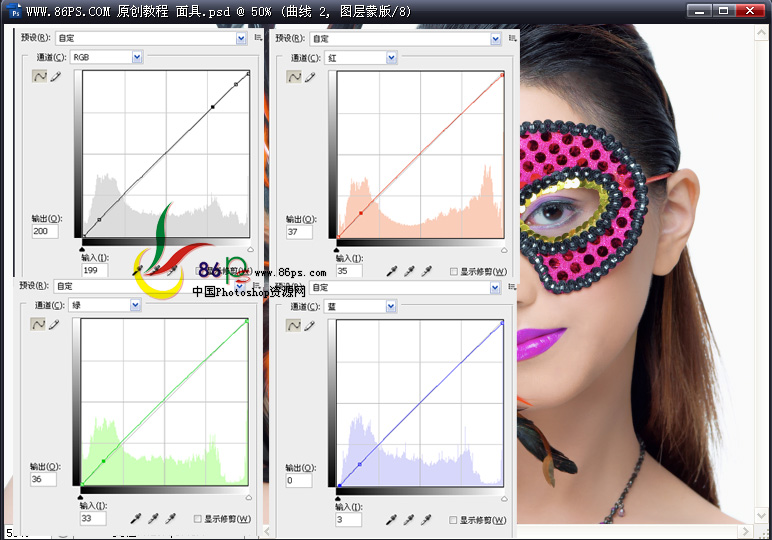772x540 pixels.
Task: Click the black point slider under RGB curve
Action: click(x=82, y=250)
